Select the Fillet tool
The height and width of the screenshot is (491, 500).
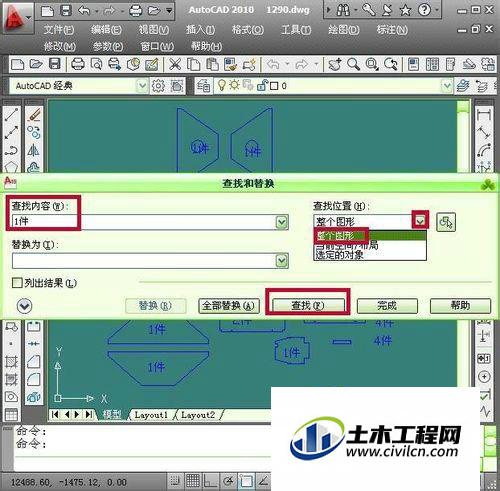pos(34,379)
